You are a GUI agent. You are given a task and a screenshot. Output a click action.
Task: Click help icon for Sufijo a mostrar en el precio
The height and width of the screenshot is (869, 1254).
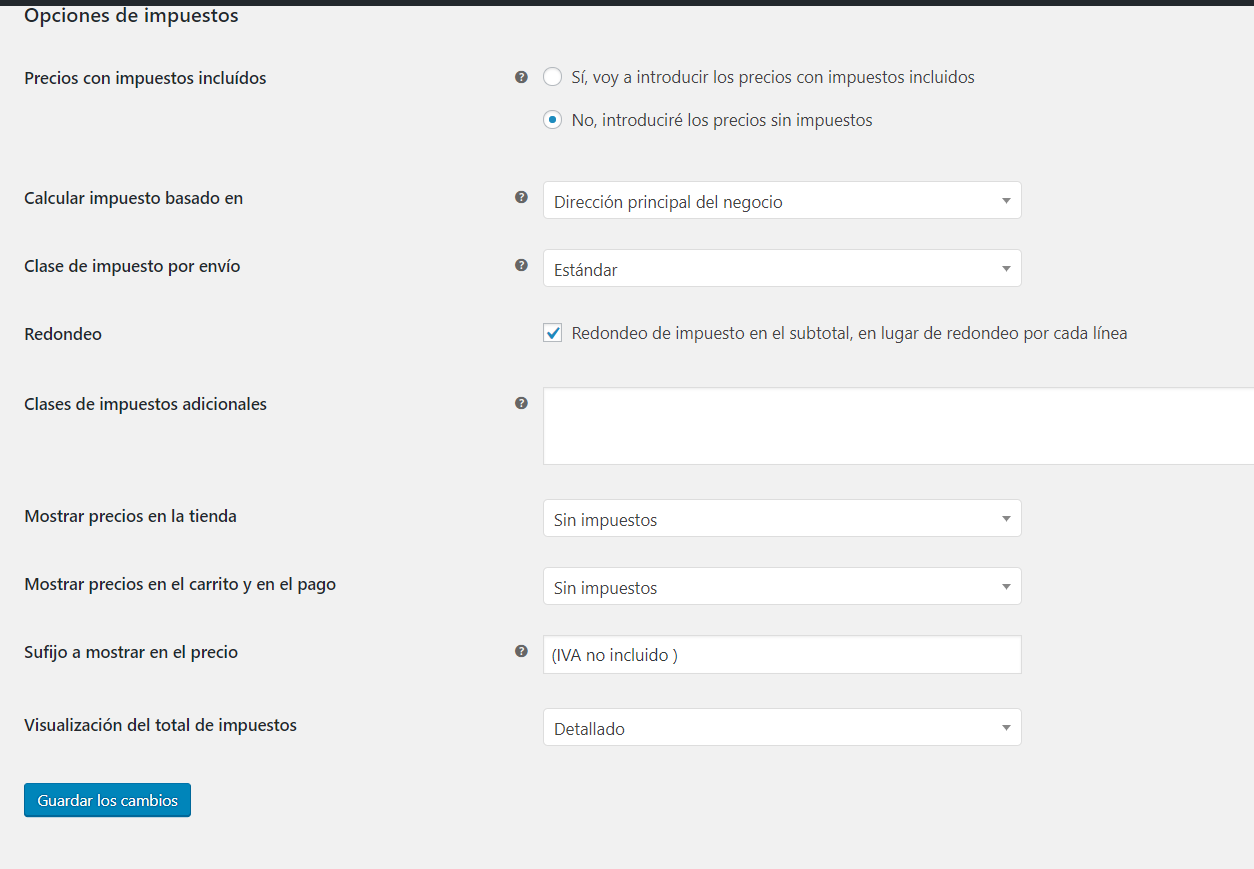[x=521, y=651]
